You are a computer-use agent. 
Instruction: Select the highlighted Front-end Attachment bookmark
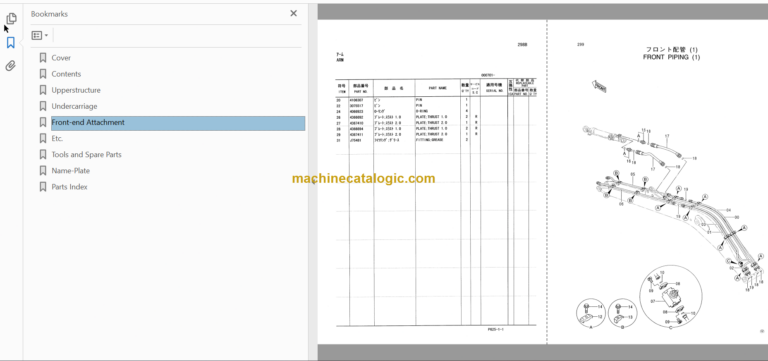(178, 123)
